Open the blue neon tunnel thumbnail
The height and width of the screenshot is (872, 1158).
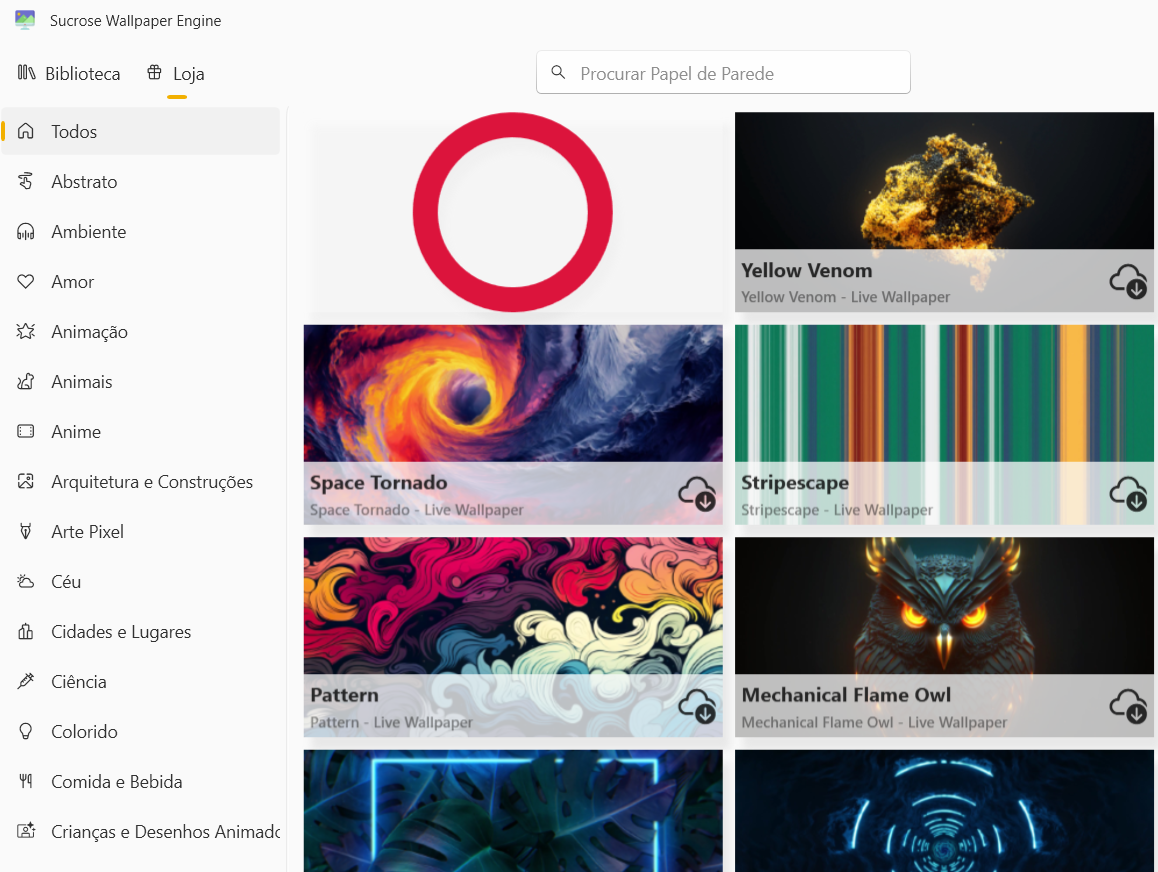[x=944, y=811]
